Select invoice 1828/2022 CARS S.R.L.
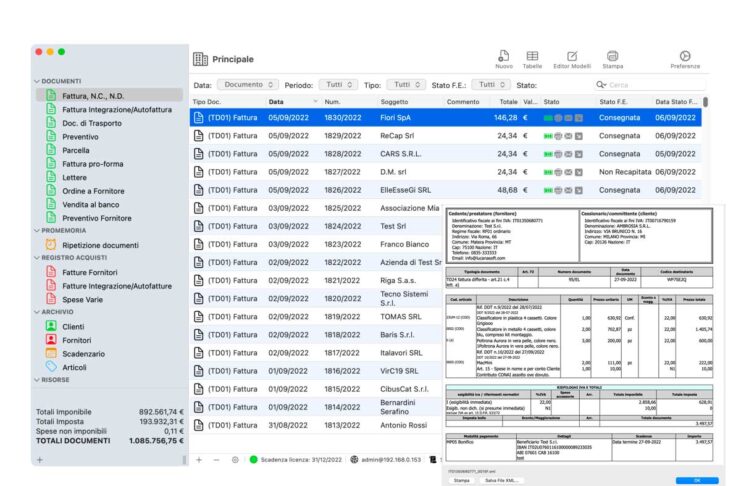 [x=446, y=154]
